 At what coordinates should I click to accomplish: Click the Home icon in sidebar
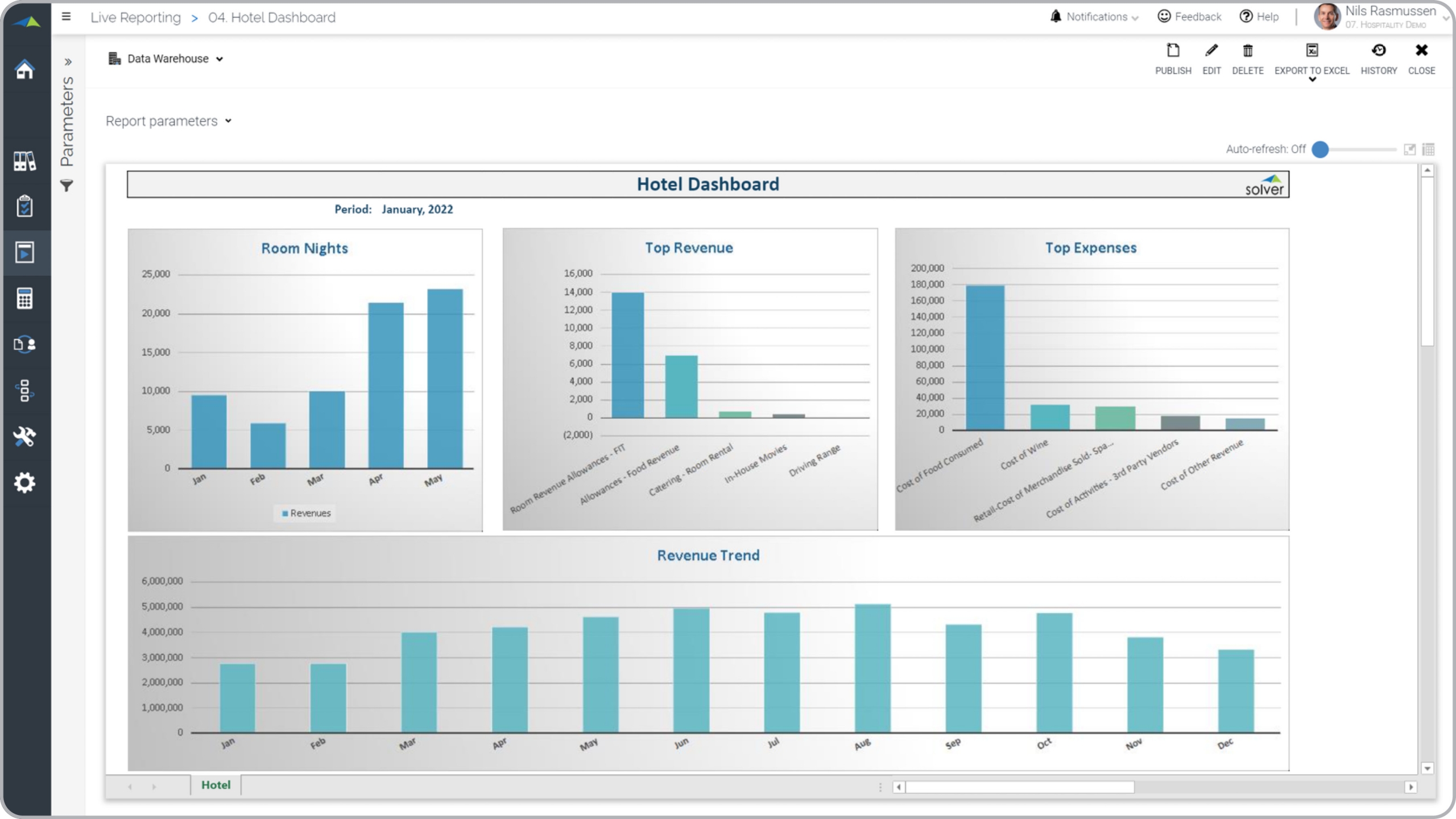[x=24, y=70]
